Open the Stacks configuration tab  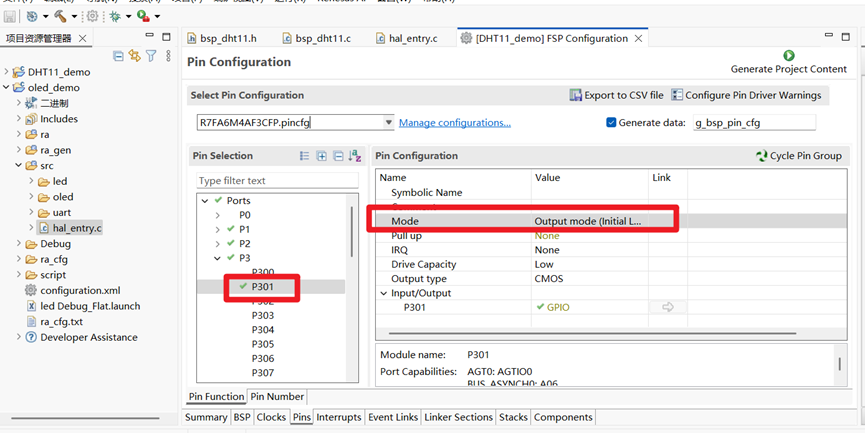click(513, 417)
